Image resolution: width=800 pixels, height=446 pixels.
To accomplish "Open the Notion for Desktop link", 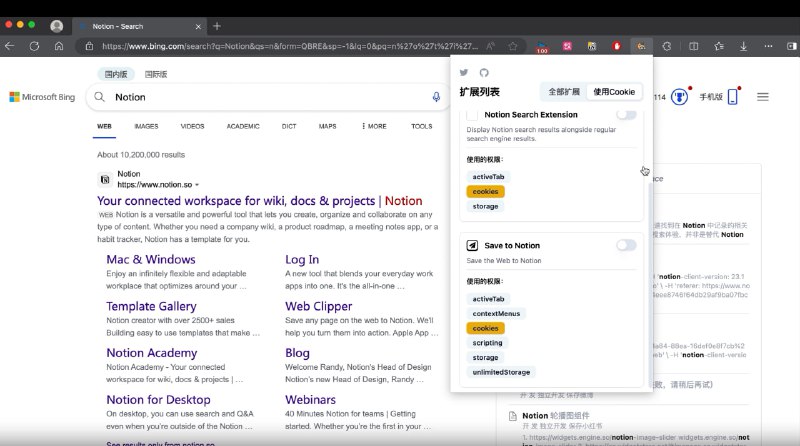I will point(158,400).
